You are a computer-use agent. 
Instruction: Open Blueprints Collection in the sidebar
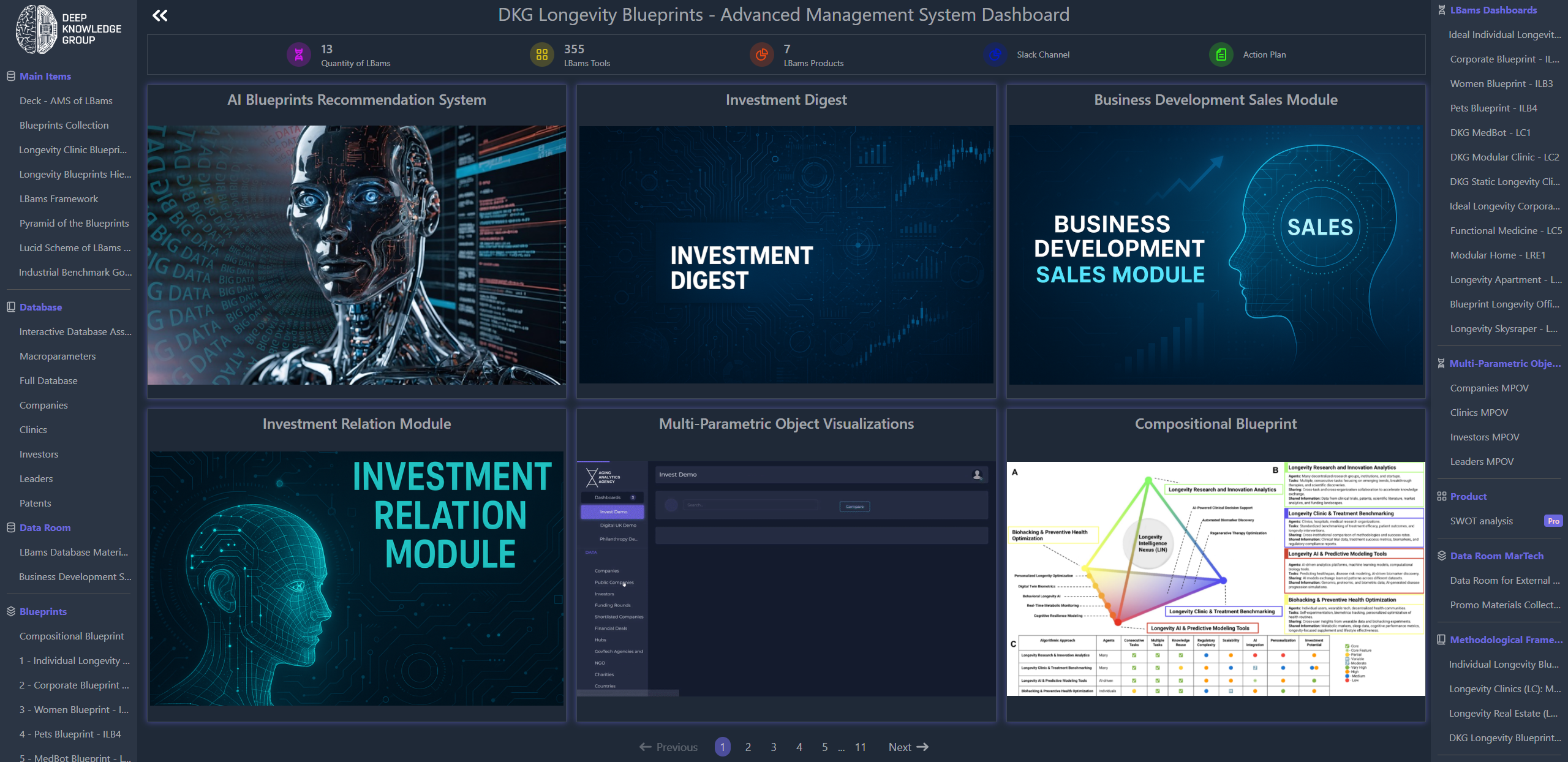64,126
